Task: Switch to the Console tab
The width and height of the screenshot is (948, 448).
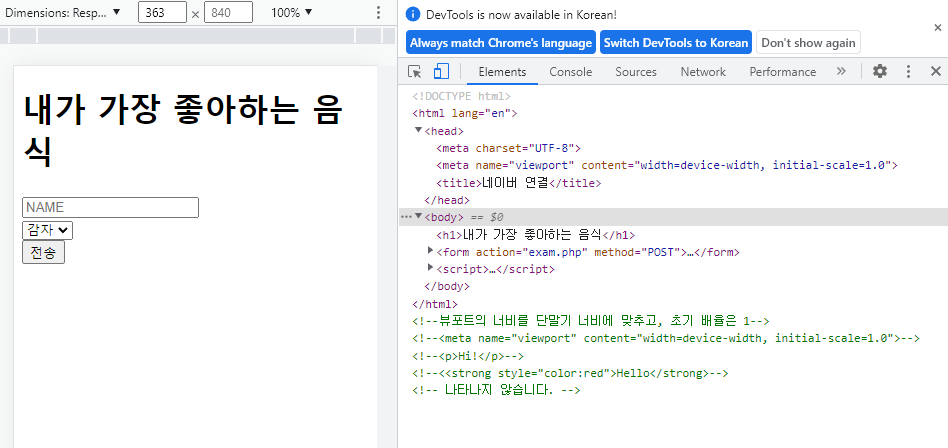Action: (570, 71)
